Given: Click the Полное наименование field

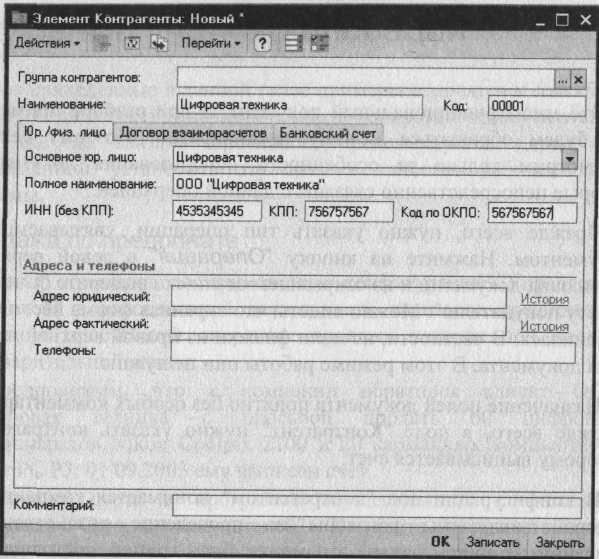Looking at the screenshot, I should (x=375, y=185).
